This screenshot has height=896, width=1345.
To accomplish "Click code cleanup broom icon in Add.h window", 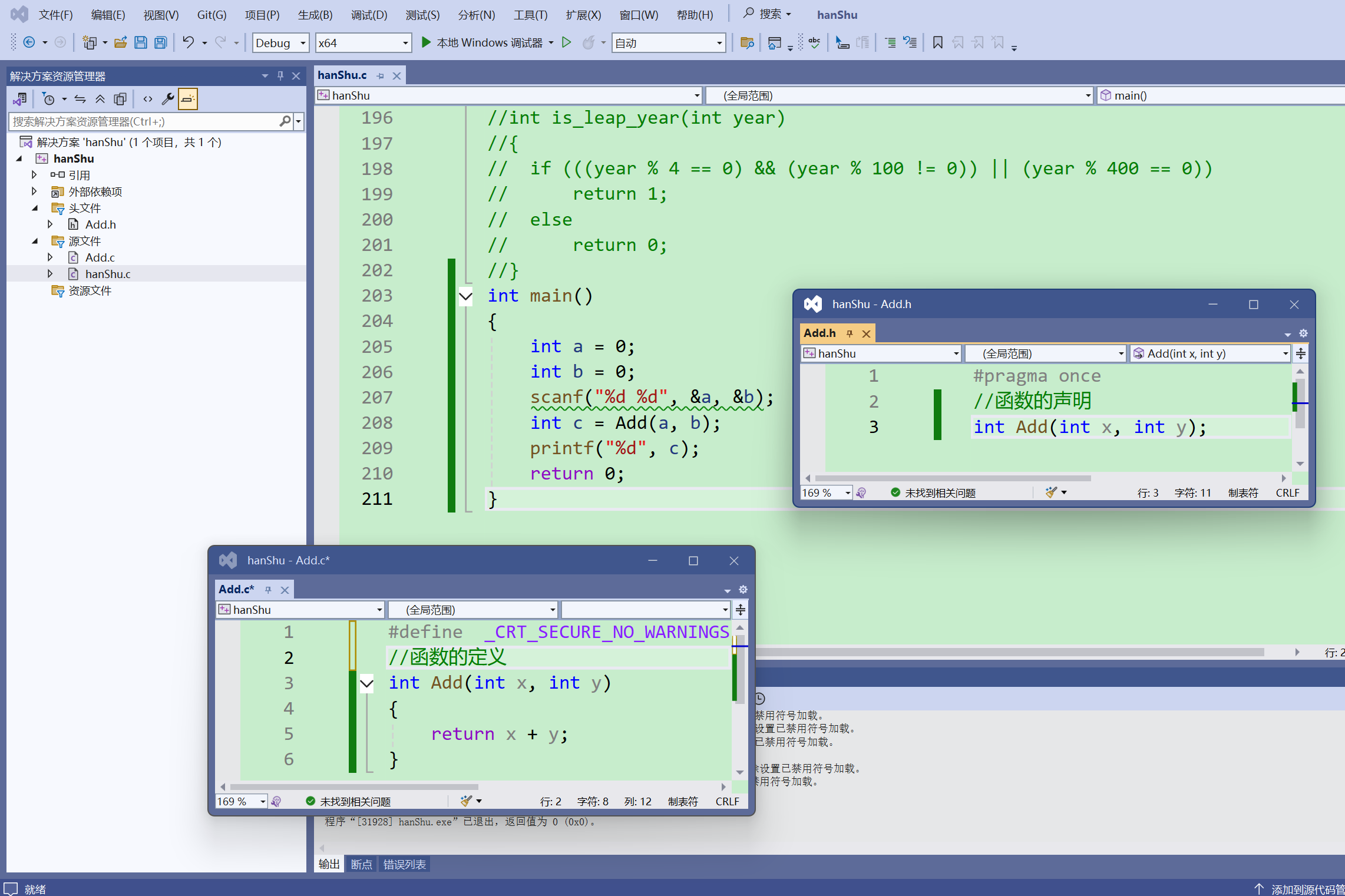I will tap(1052, 492).
